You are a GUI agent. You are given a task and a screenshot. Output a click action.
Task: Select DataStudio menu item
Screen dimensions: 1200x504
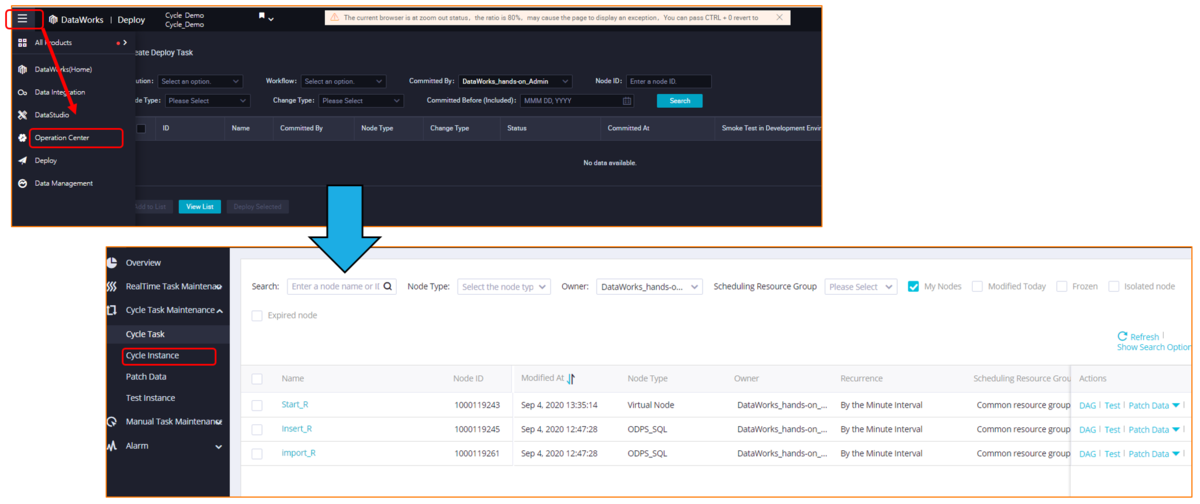pos(52,115)
